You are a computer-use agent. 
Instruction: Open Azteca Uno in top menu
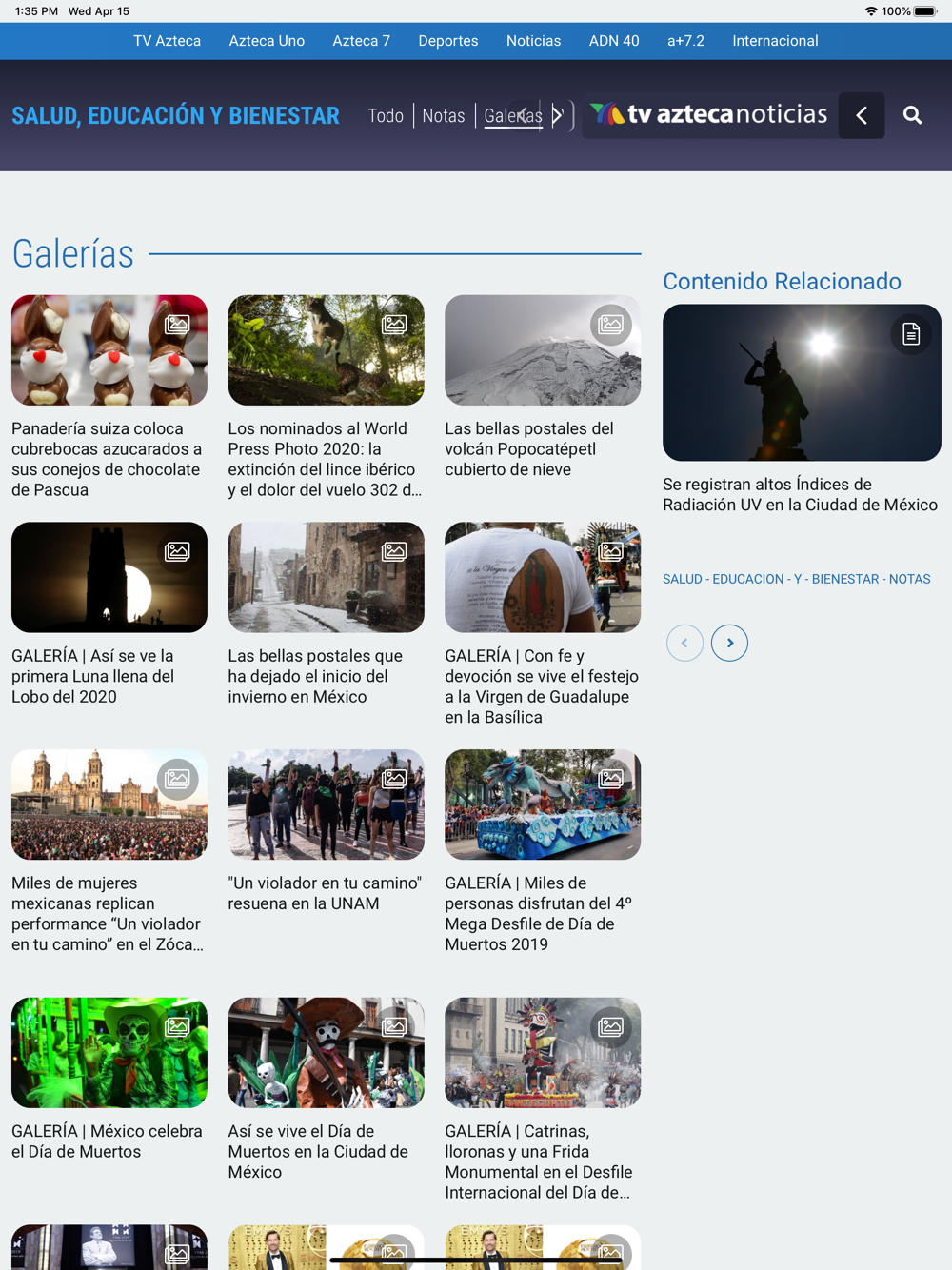click(267, 41)
